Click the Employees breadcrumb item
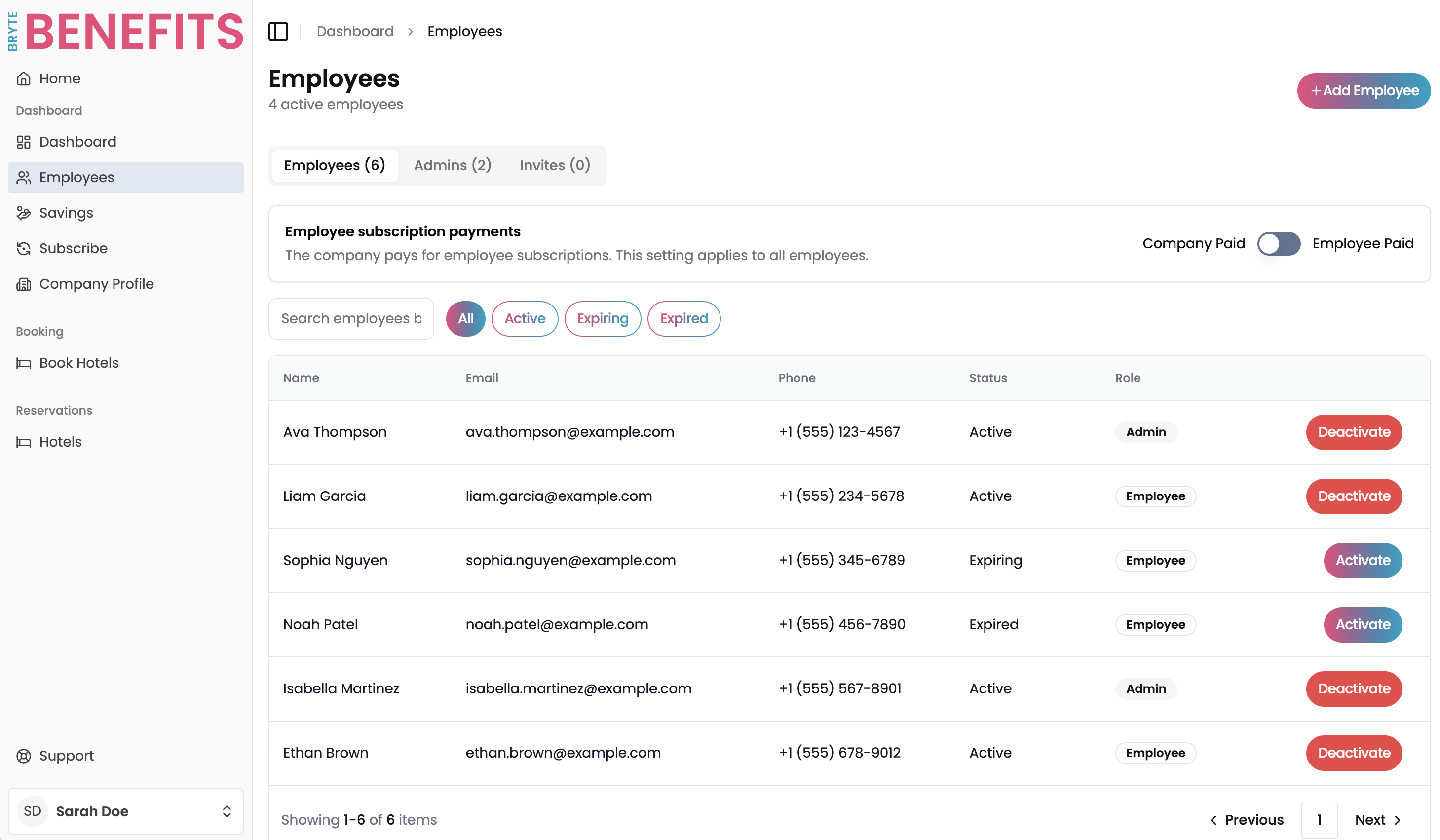 (464, 32)
